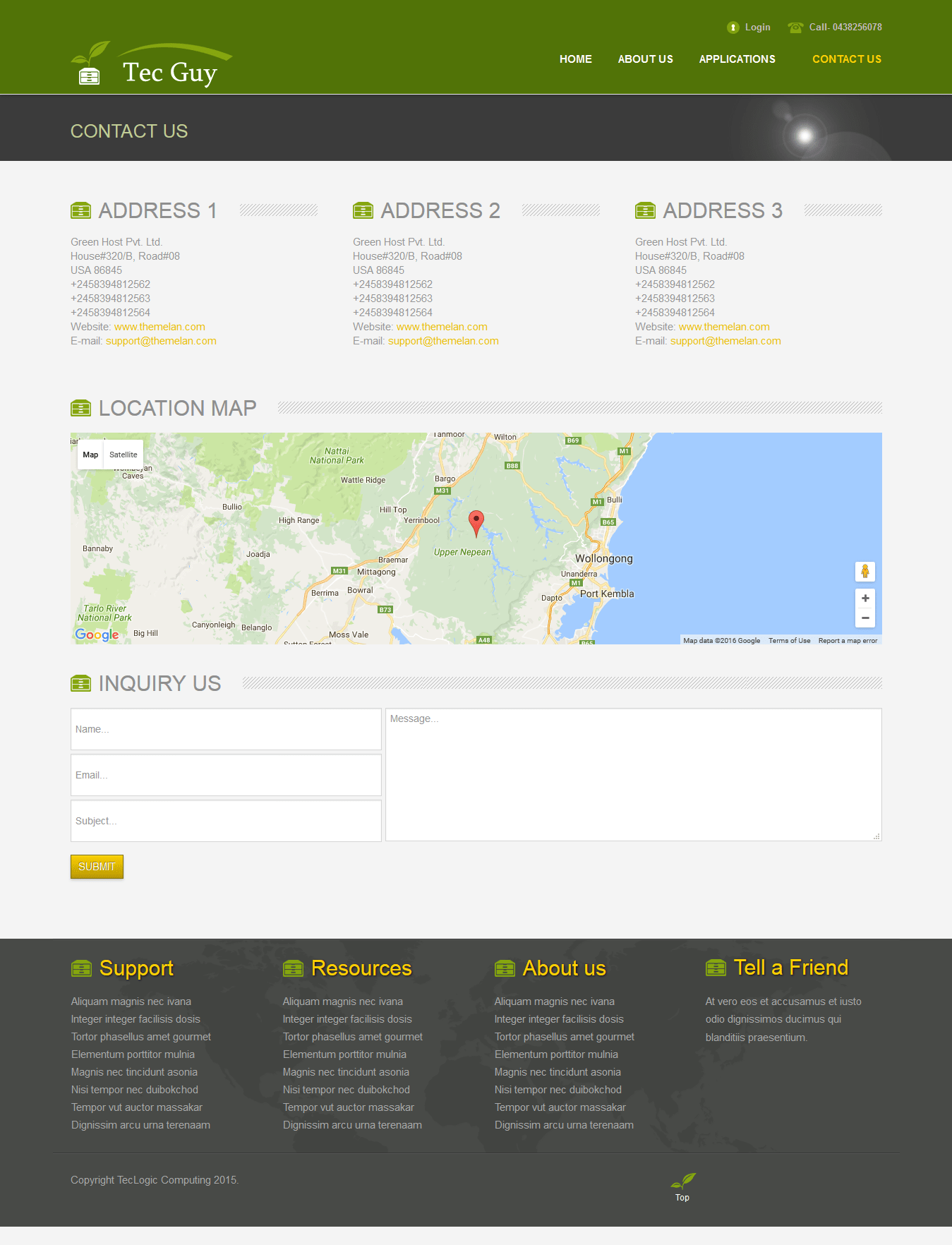Click the red map location pin
This screenshot has width=952, height=1245.
pyautogui.click(x=476, y=523)
